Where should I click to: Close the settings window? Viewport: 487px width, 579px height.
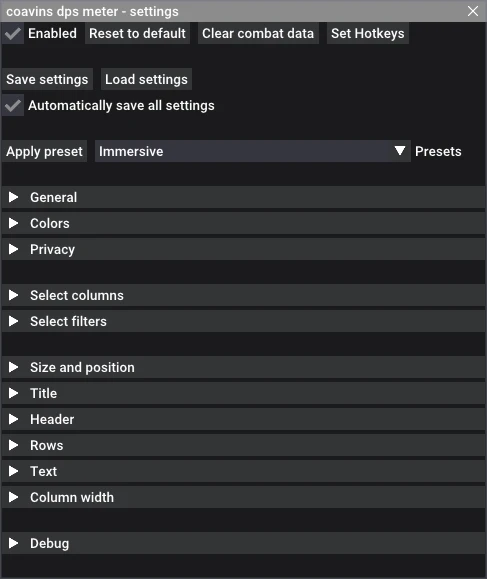click(473, 11)
